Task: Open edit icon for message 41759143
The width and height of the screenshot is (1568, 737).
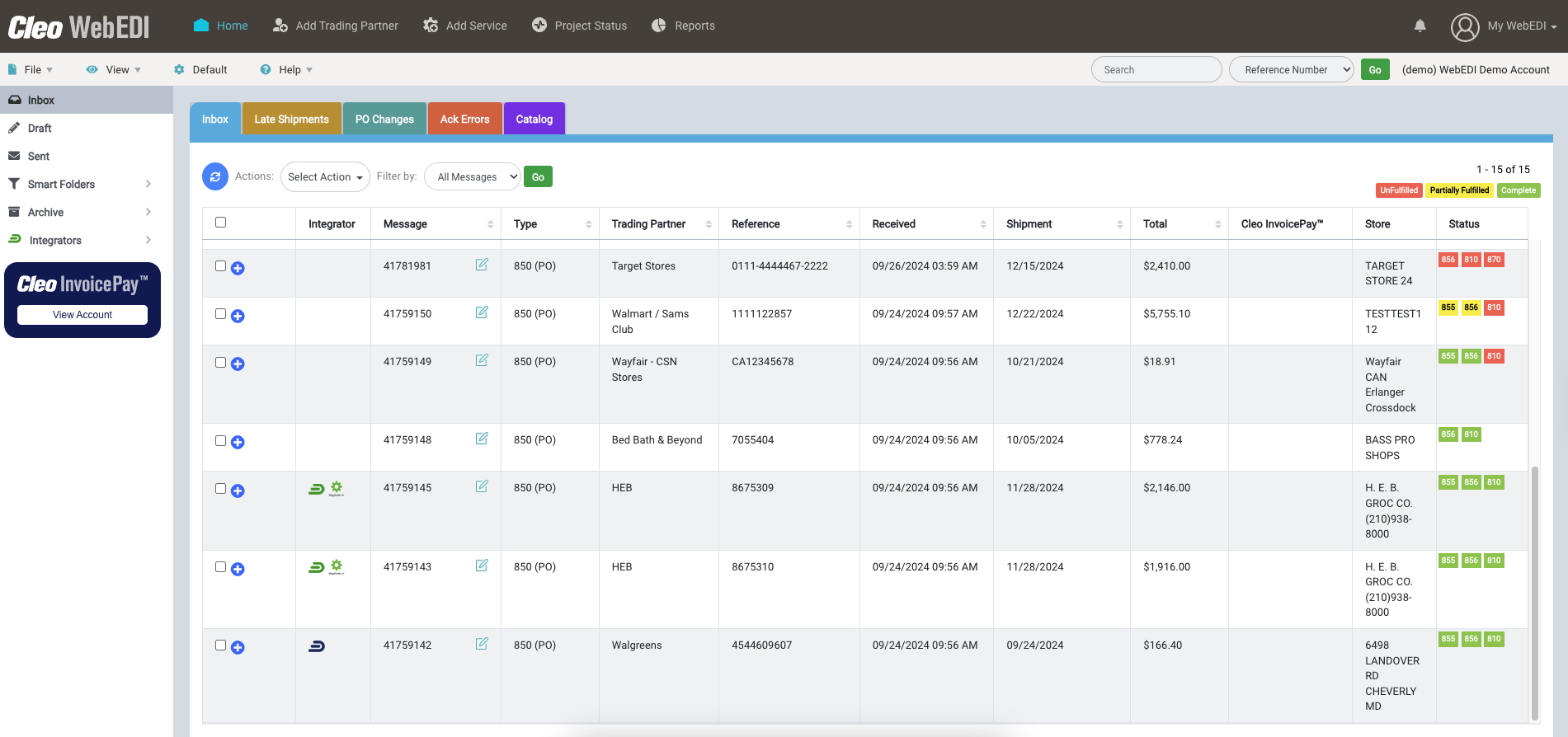Action: (482, 566)
